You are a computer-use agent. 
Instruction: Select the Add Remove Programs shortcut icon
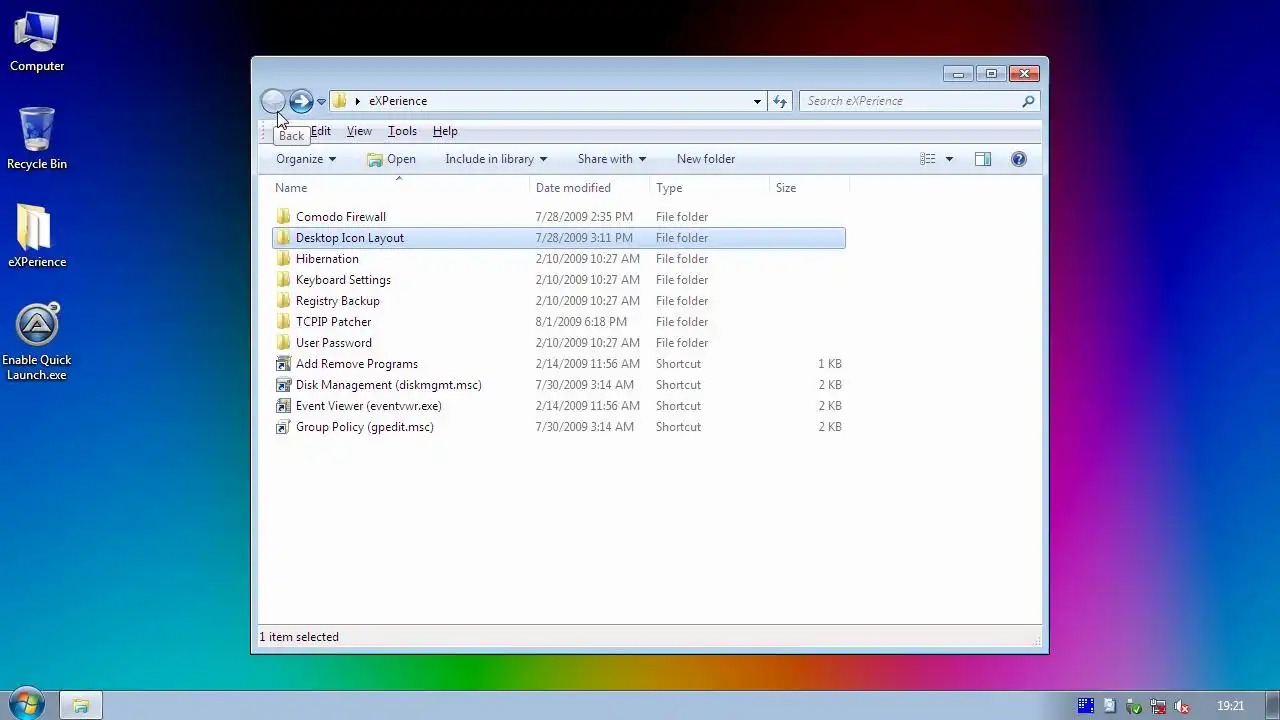(284, 364)
